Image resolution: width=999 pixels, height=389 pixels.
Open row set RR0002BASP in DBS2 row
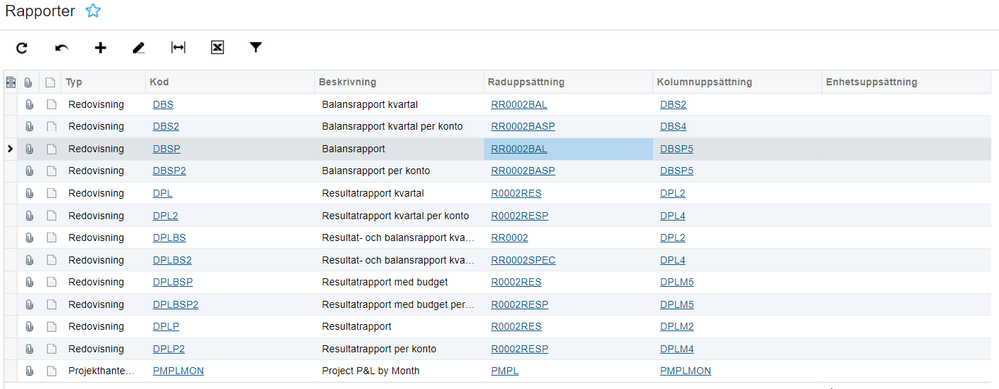(x=522, y=127)
